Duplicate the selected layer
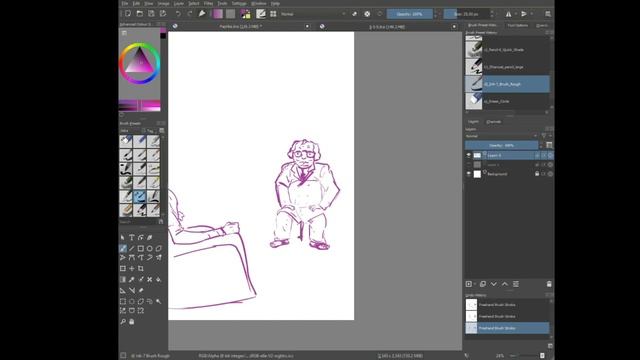 [x=482, y=284]
